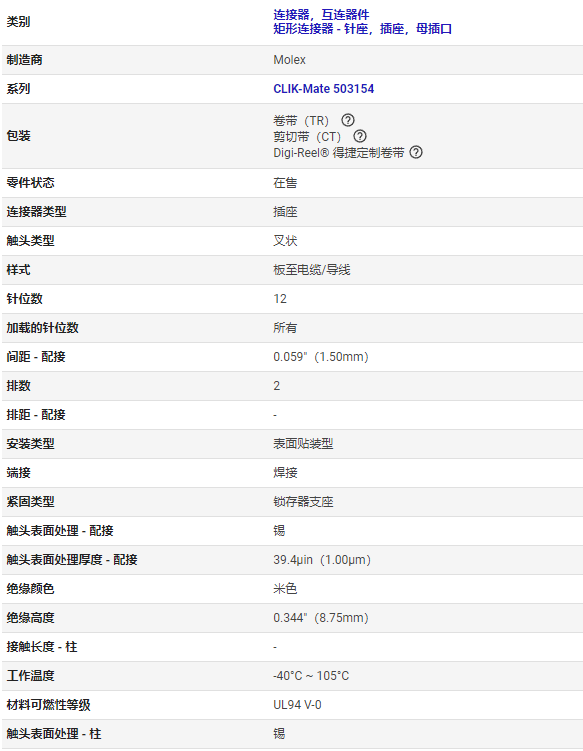Click the pitch value 0.059" (1.50mm)
The image size is (583, 751).
click(x=320, y=357)
